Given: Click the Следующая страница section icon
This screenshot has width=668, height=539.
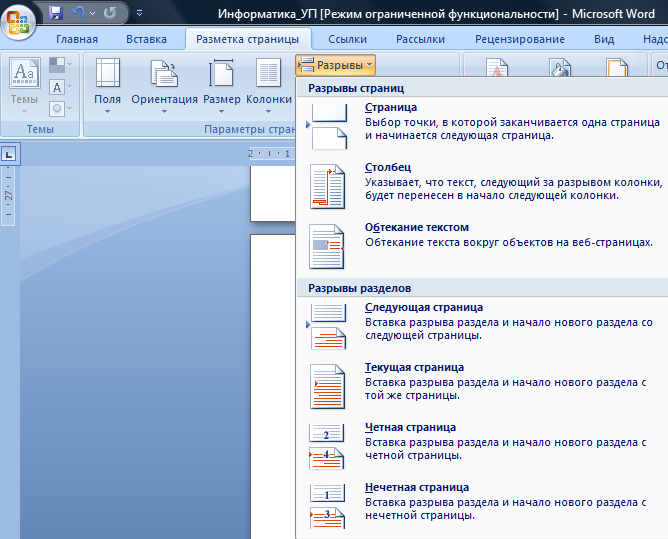Looking at the screenshot, I should [328, 327].
